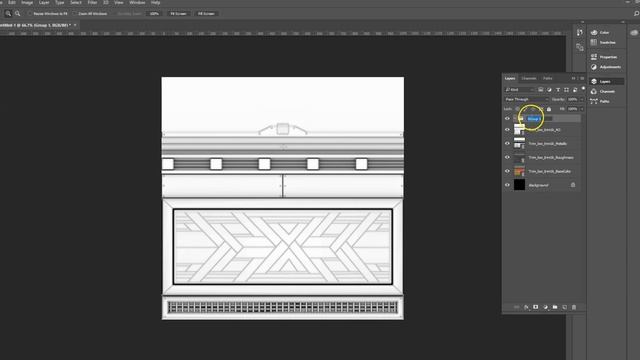Select the Zoom In tool icon
This screenshot has width=640, height=360.
(x=8, y=13)
